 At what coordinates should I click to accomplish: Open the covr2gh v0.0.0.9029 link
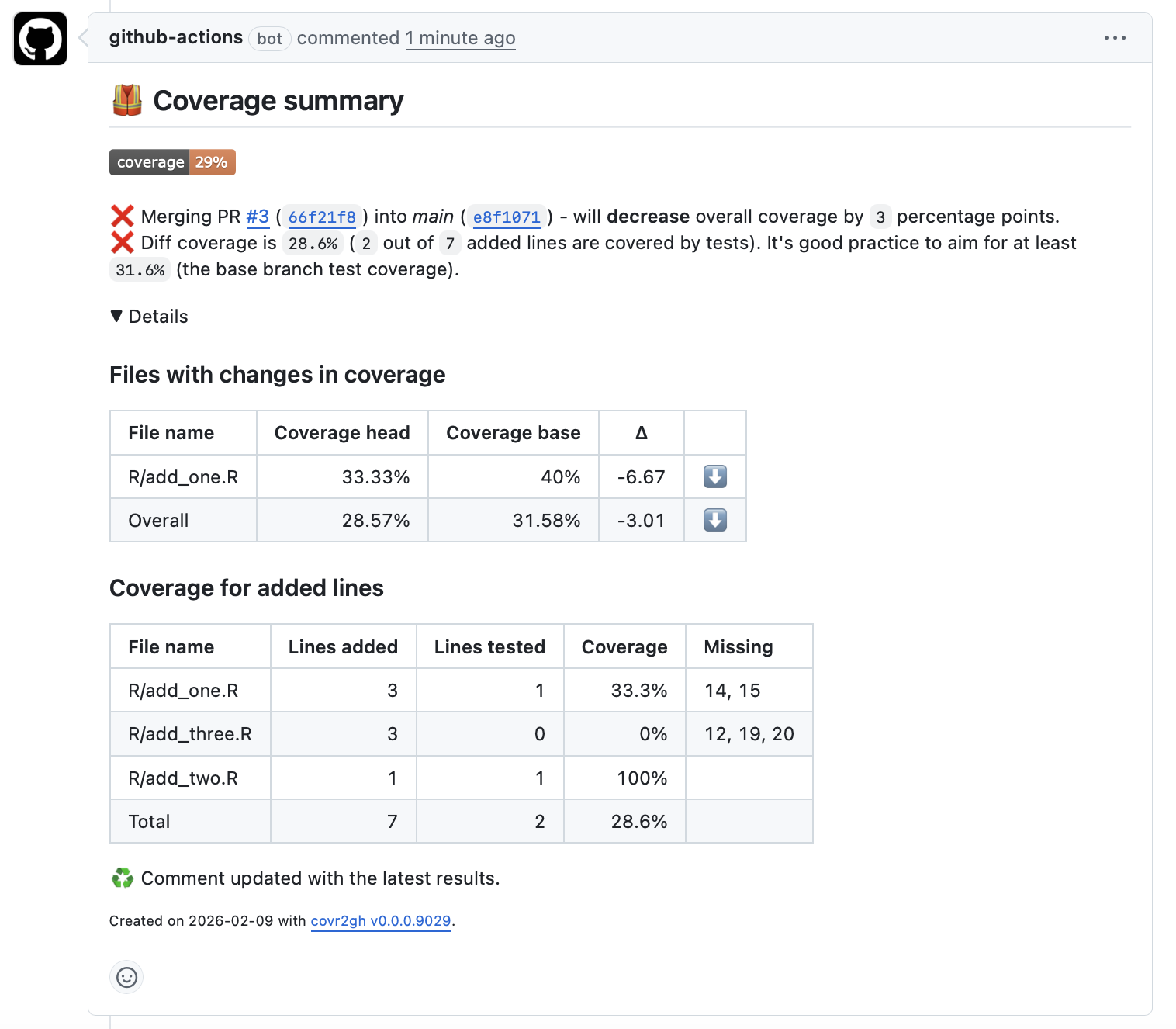tap(380, 921)
